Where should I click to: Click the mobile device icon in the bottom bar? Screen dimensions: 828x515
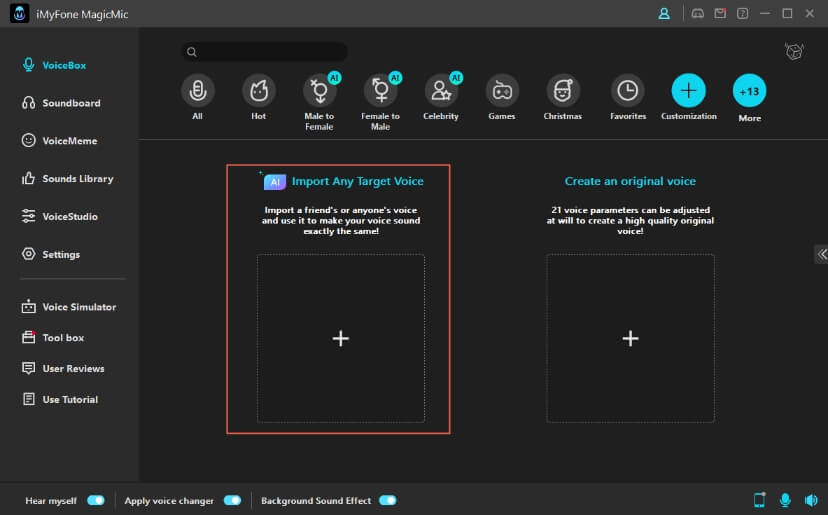point(759,500)
